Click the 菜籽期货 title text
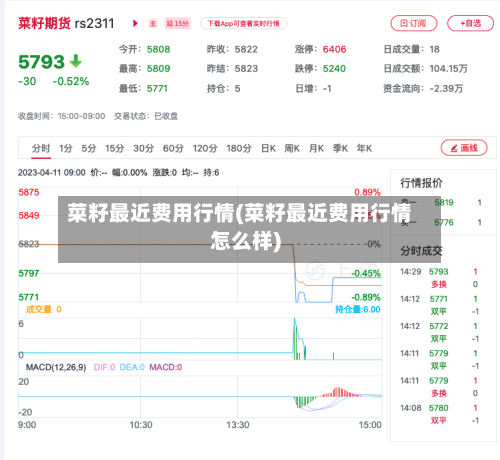Screen dimensions: 500x460 (44, 23)
